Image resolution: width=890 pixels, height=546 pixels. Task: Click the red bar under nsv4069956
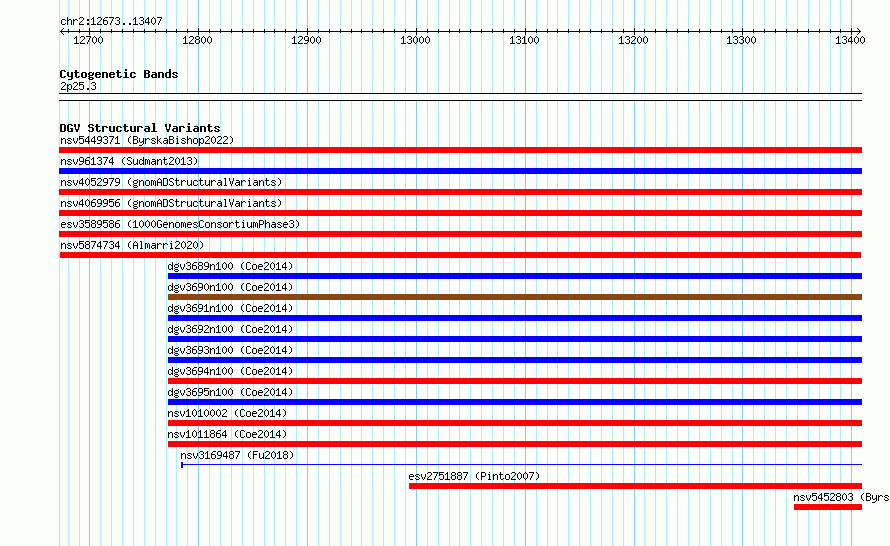pyautogui.click(x=460, y=213)
